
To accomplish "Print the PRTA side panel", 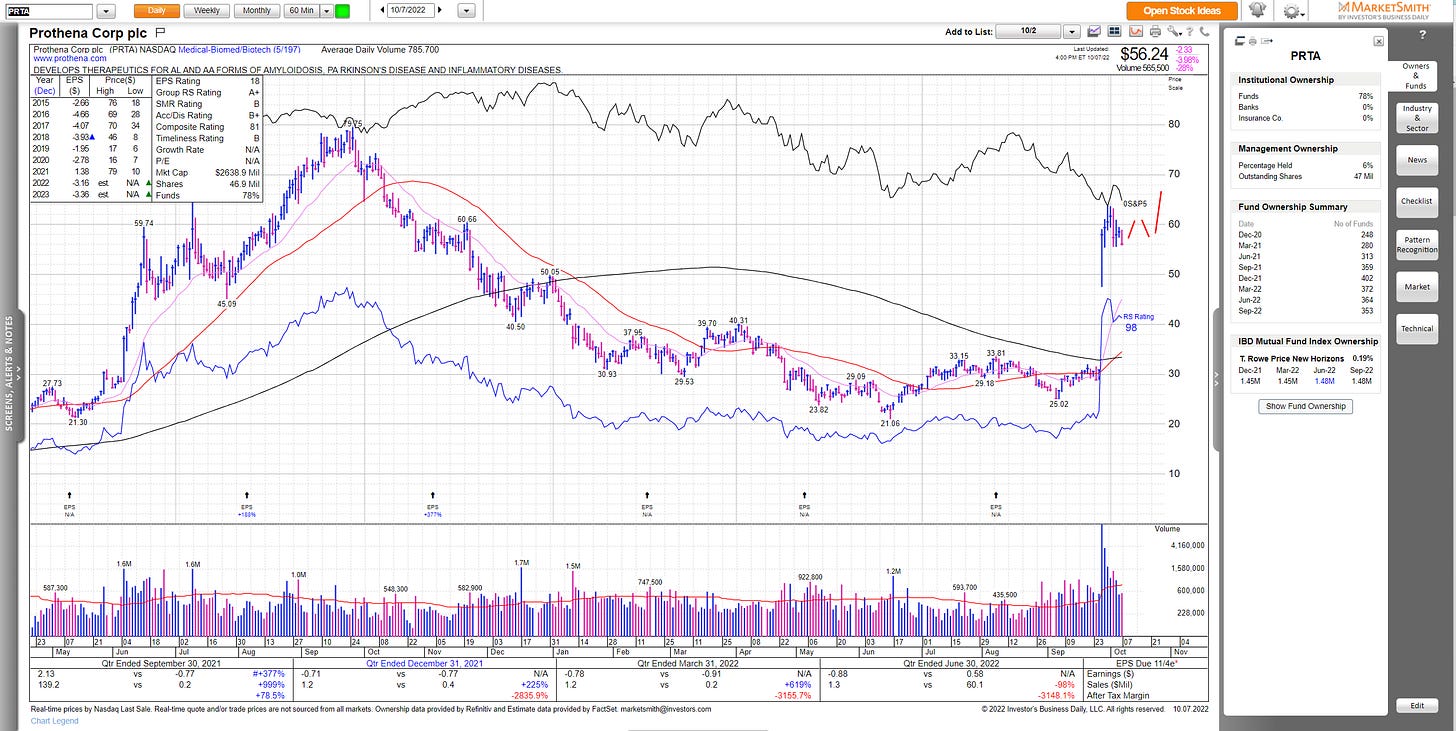I will tap(1252, 41).
